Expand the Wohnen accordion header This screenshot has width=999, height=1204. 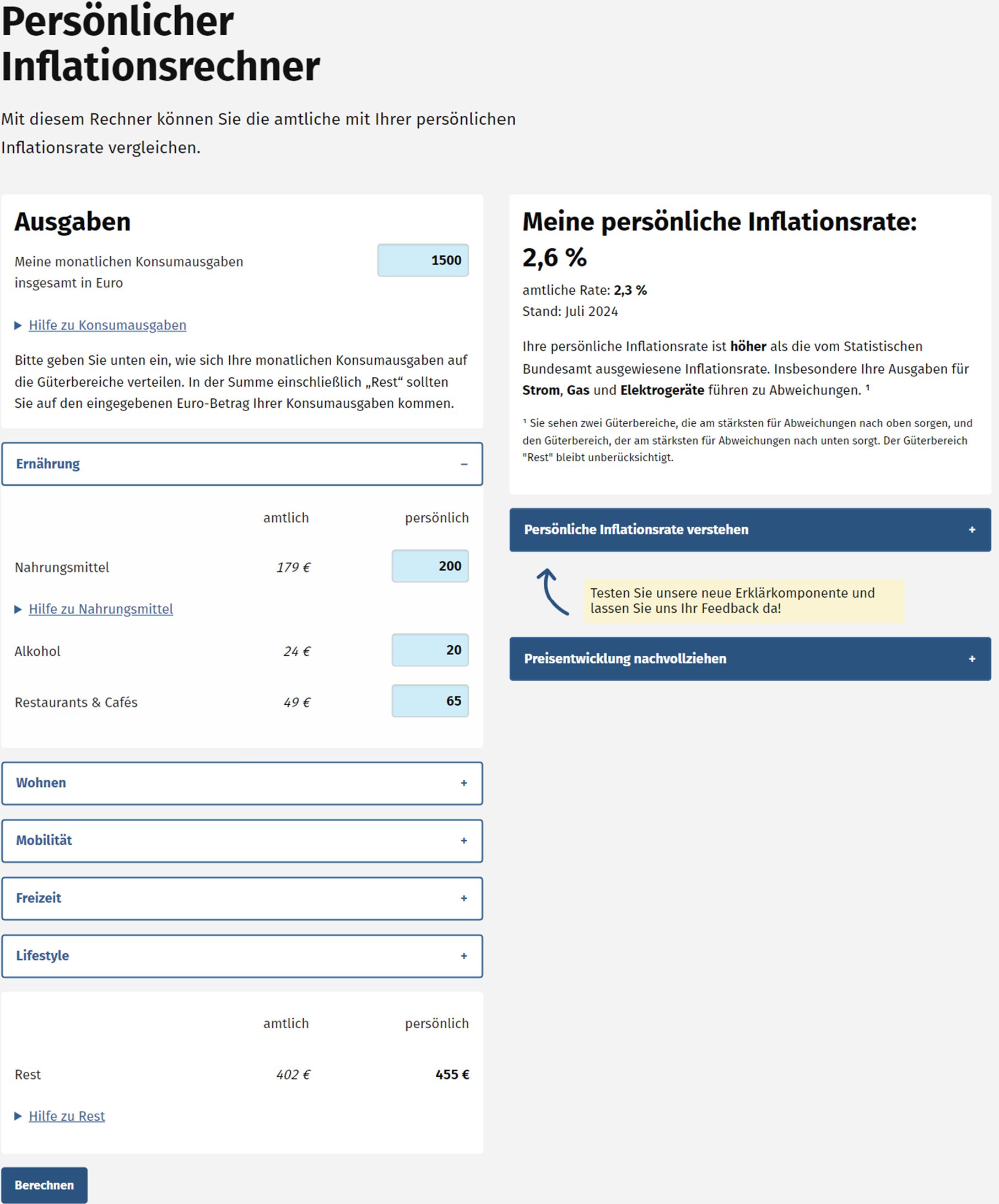click(242, 783)
